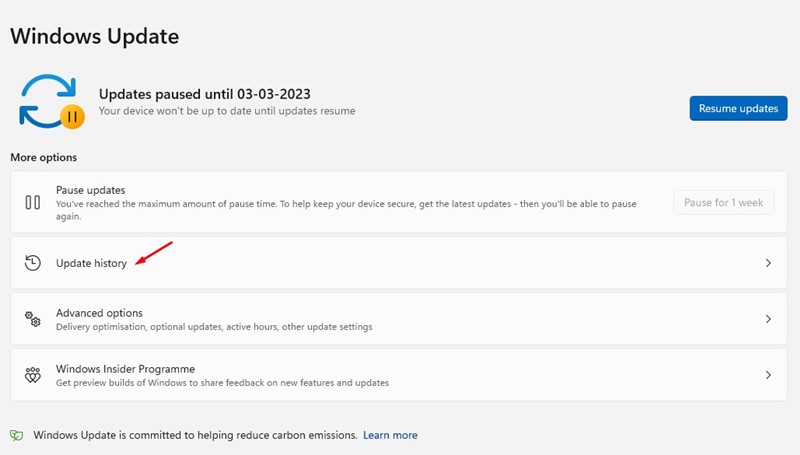The image size is (800, 455).
Task: Click the Delivery optimisation description text
Action: click(214, 326)
